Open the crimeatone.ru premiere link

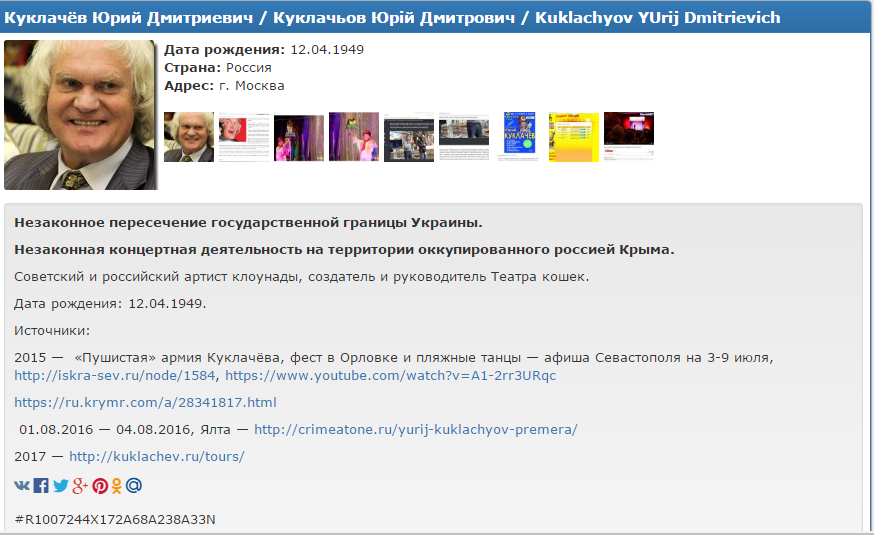415,429
